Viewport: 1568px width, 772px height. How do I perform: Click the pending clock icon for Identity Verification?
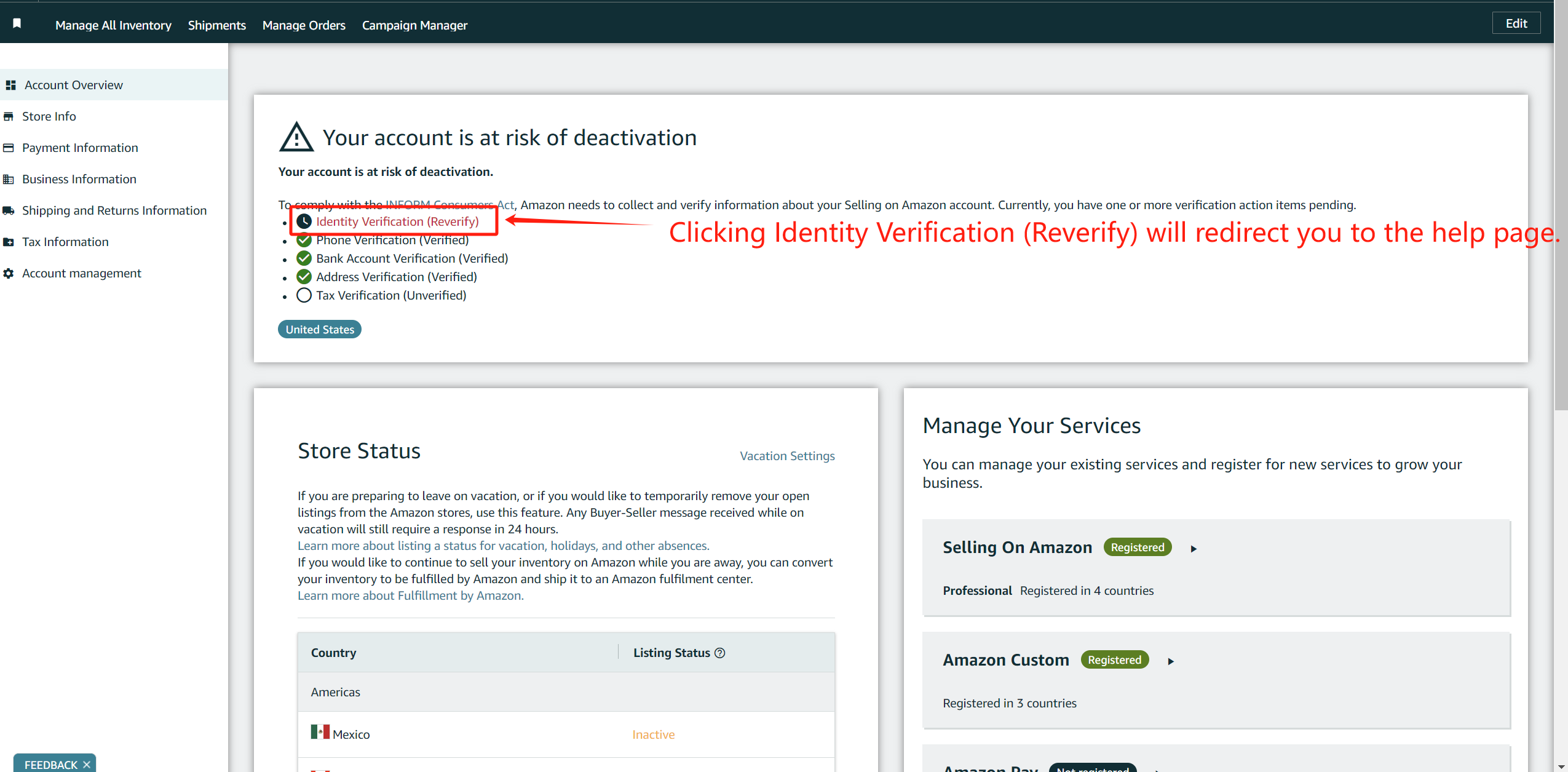[304, 221]
